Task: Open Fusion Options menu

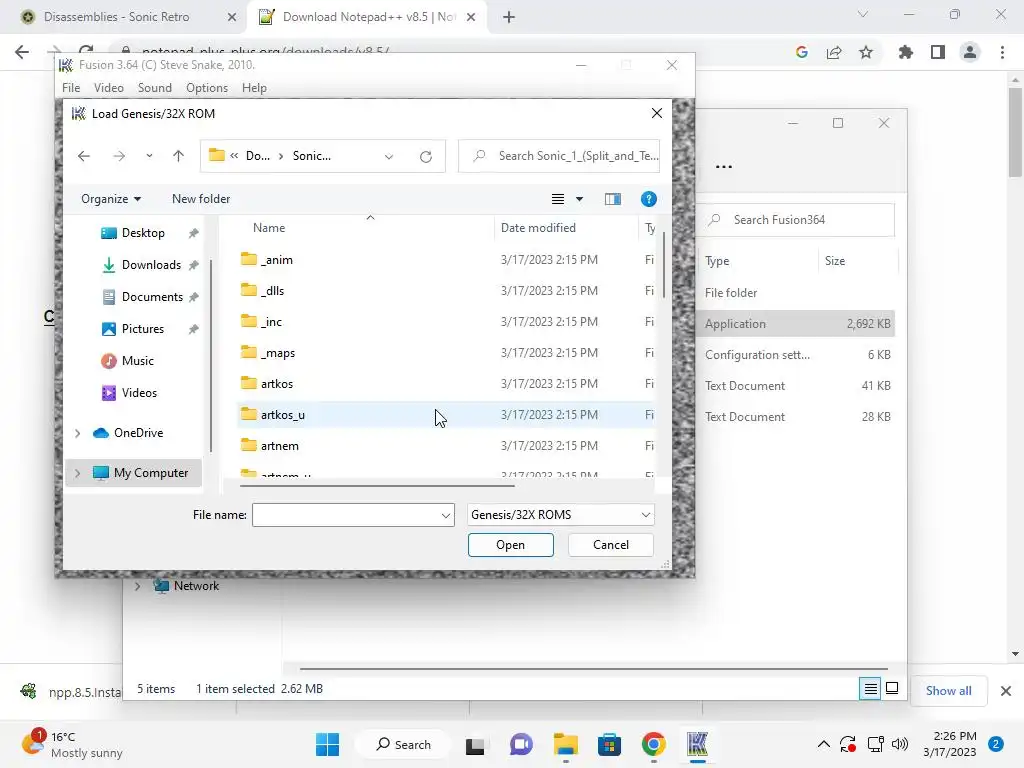Action: click(207, 88)
